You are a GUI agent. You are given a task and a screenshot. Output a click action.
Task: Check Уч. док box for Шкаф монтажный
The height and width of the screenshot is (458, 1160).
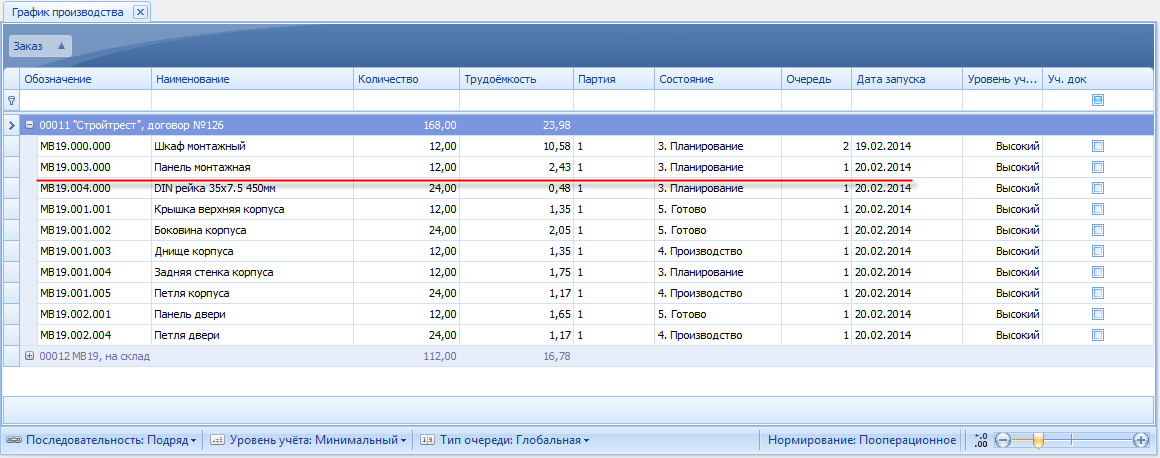[x=1098, y=146]
